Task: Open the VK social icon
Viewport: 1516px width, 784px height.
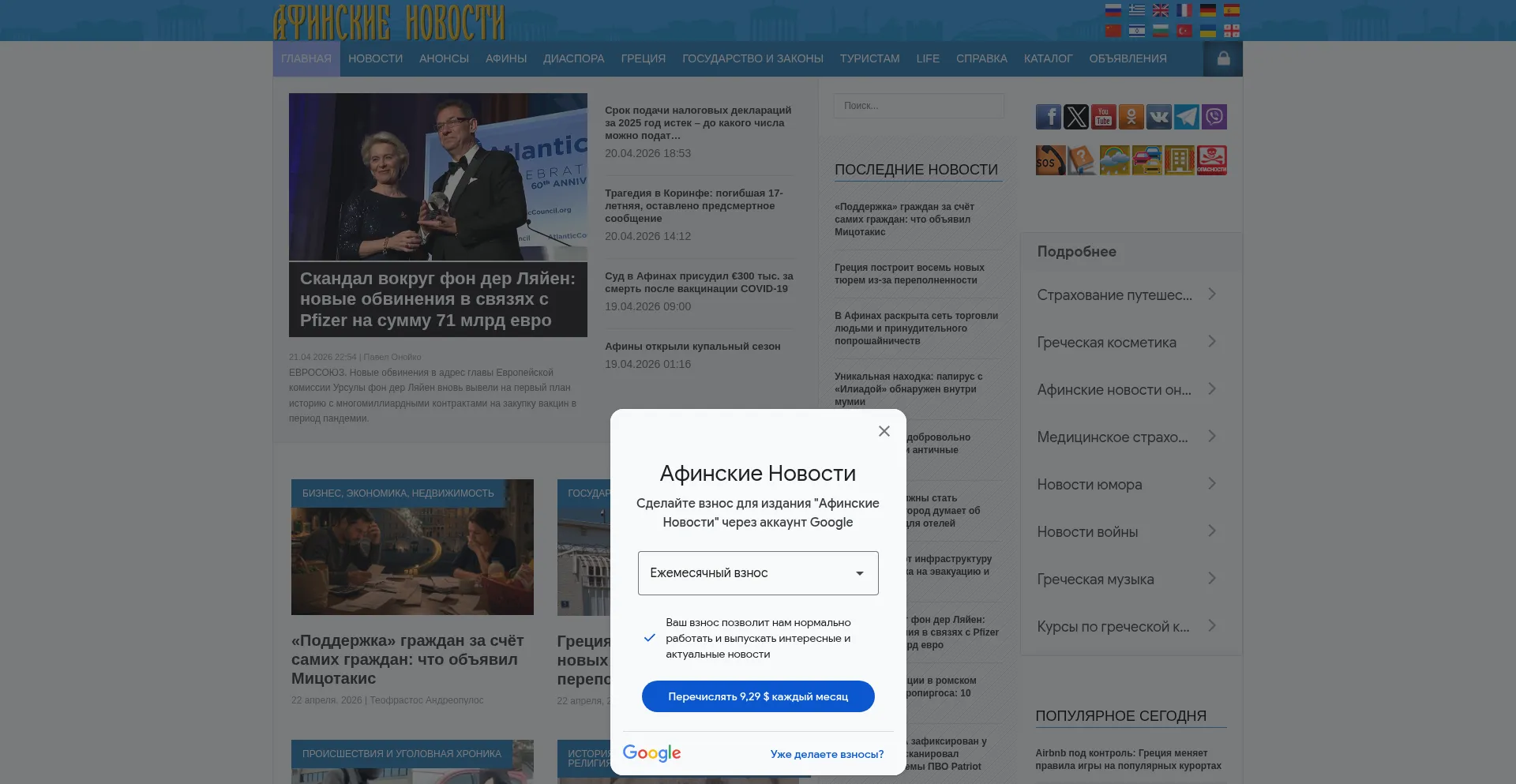Action: tap(1159, 117)
